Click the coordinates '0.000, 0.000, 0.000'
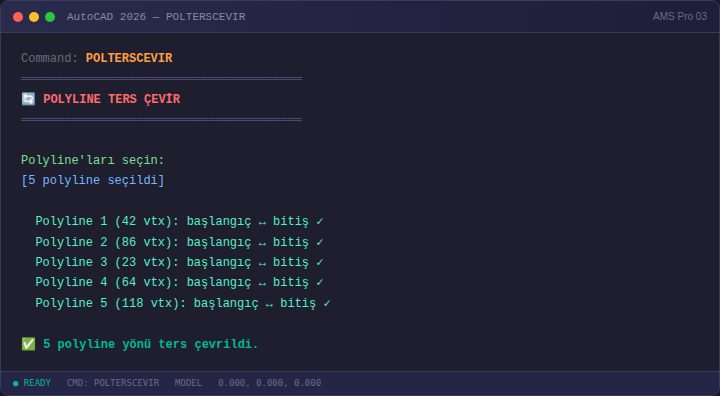 (270, 383)
